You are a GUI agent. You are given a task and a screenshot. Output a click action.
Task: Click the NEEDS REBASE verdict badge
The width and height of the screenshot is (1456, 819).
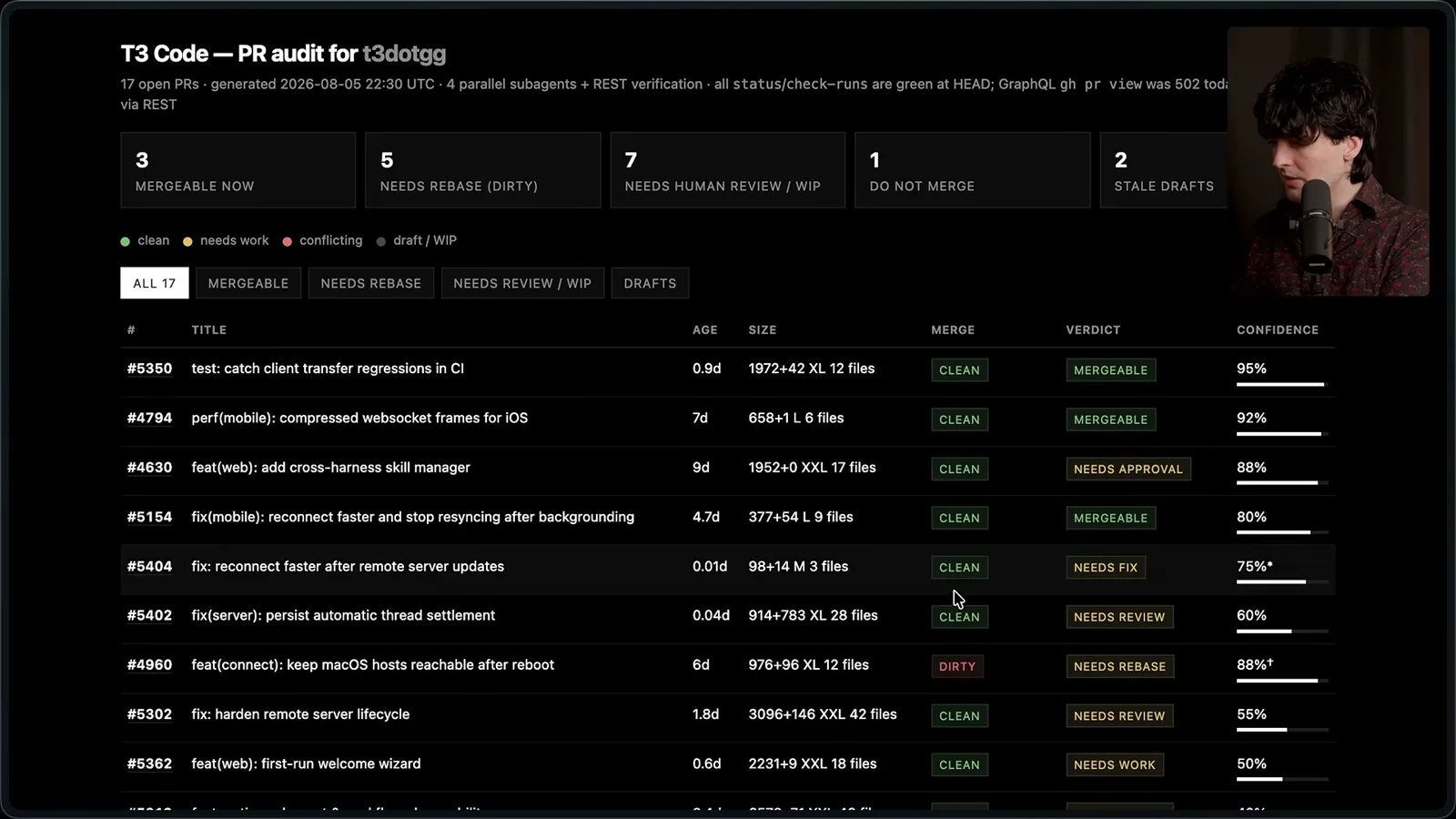1119,666
